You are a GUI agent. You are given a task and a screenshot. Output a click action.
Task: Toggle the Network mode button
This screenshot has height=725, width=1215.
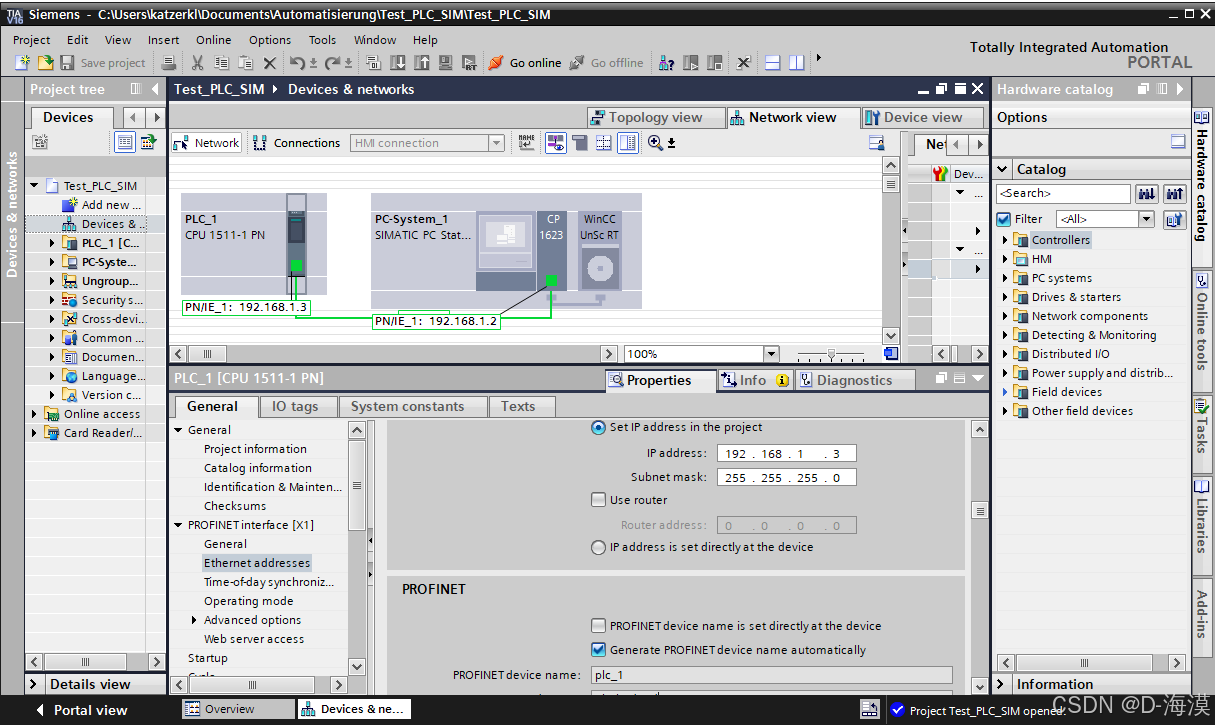(x=206, y=143)
